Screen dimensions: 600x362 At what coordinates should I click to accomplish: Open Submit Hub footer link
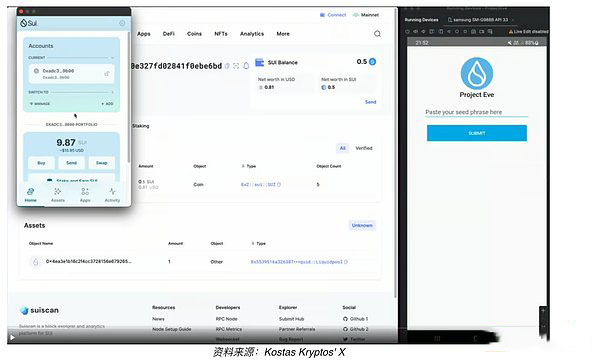292,319
